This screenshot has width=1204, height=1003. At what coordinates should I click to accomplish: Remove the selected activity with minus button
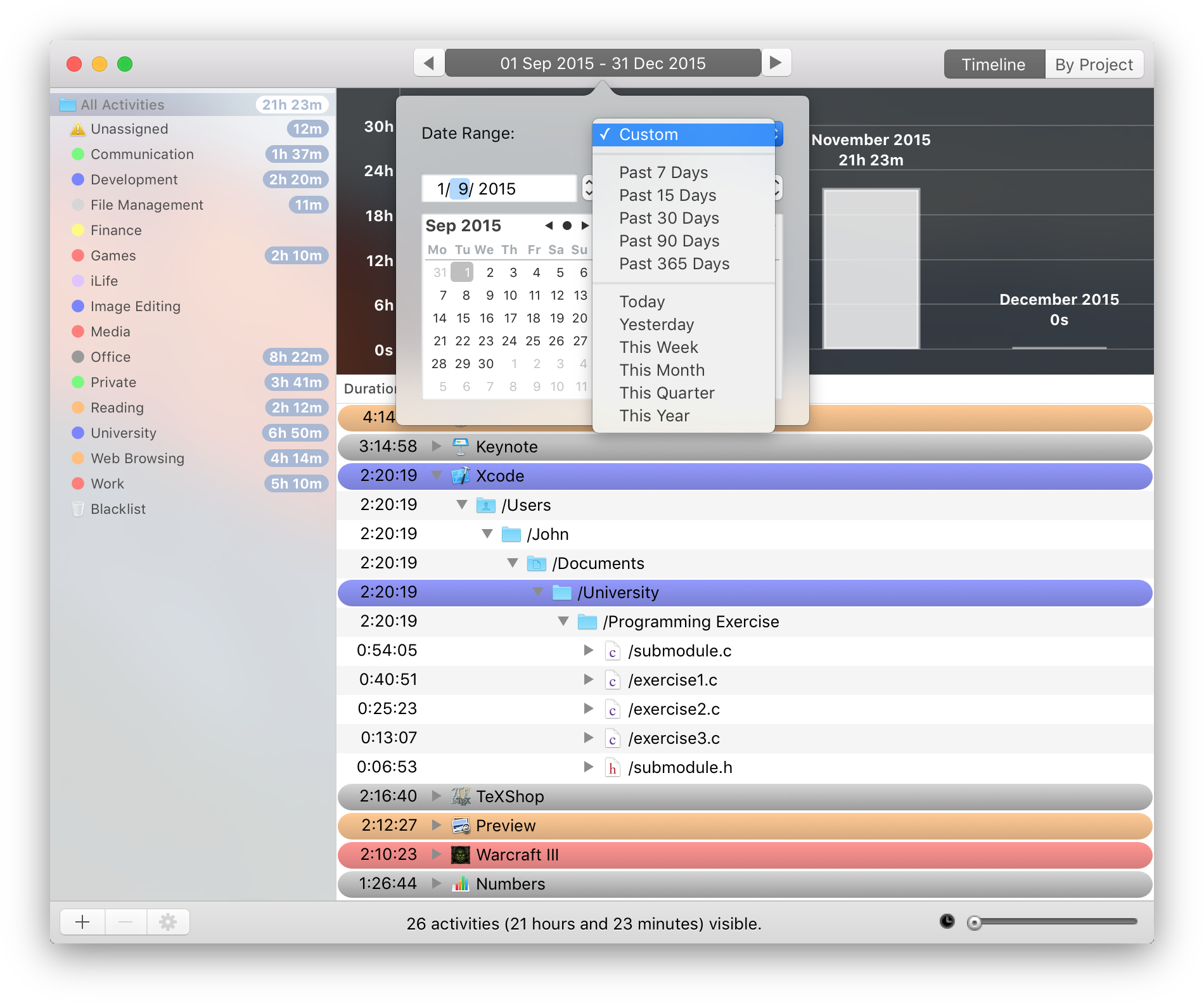point(125,922)
